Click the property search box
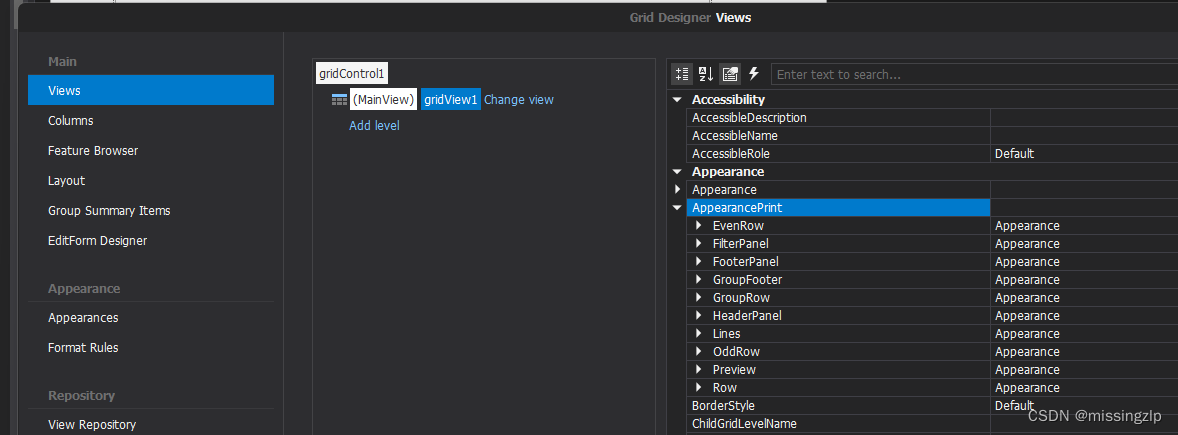1178x435 pixels. 974,74
